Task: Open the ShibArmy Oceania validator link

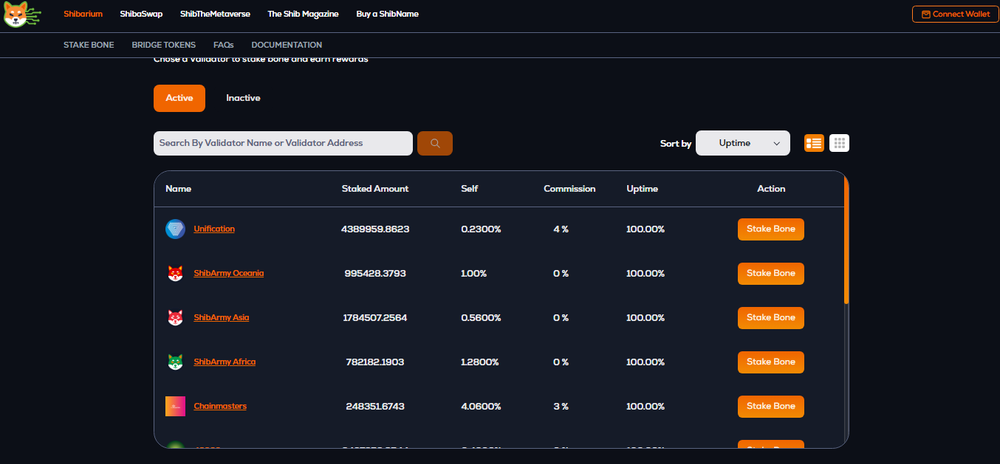Action: click(x=229, y=273)
